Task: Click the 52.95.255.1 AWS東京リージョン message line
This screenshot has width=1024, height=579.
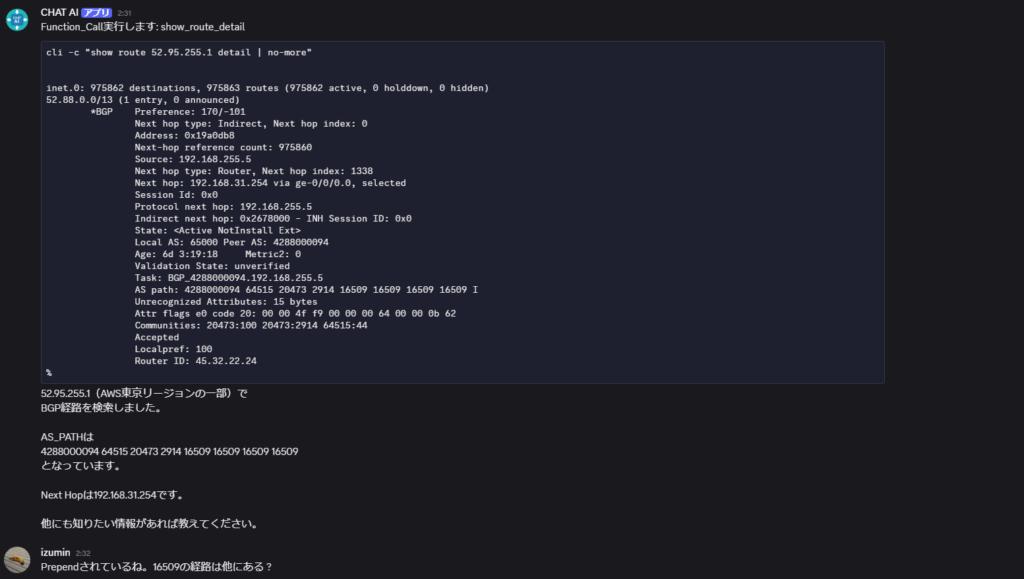Action: (144, 393)
